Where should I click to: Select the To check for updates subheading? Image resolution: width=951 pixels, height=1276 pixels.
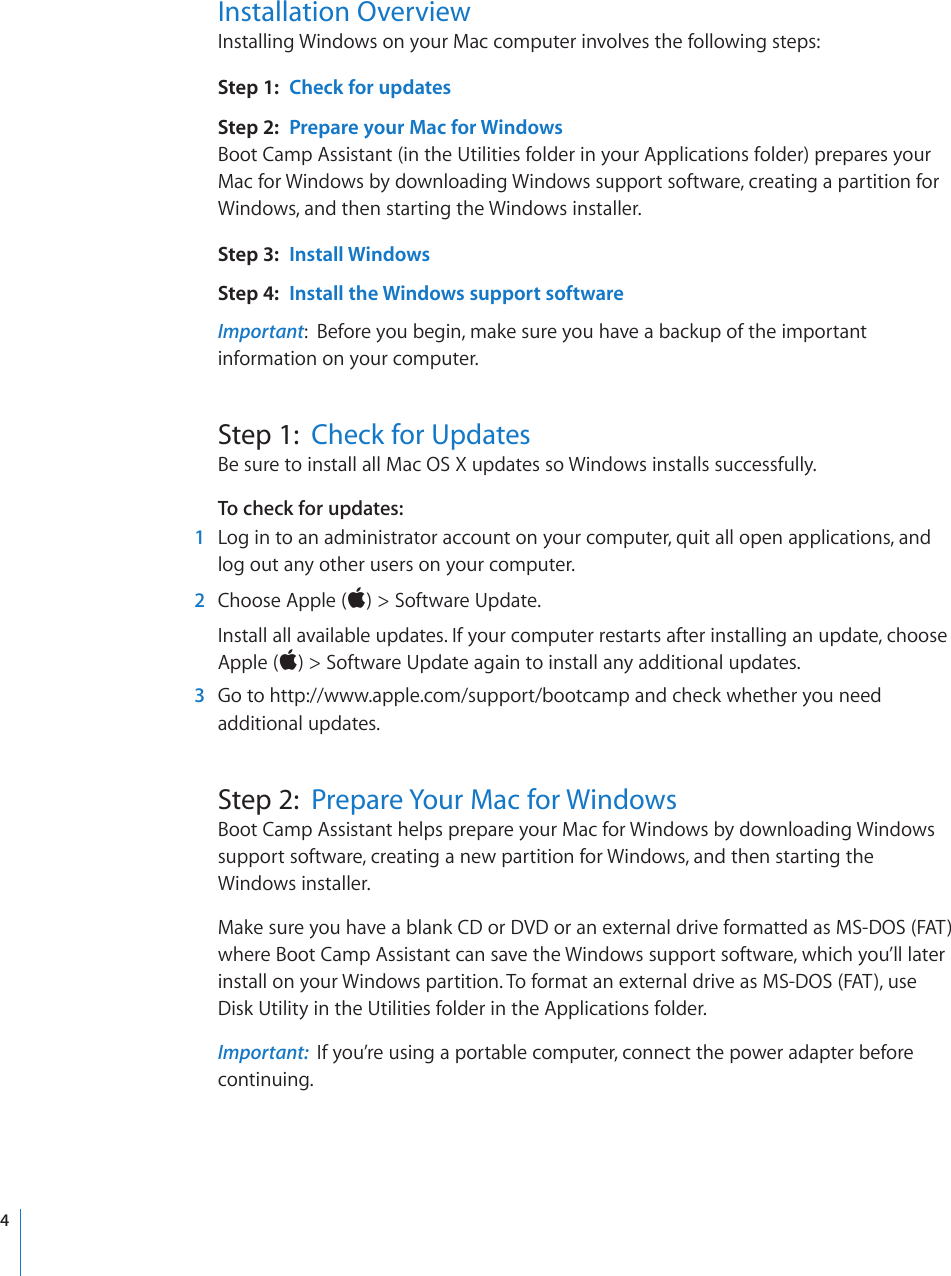click(311, 508)
